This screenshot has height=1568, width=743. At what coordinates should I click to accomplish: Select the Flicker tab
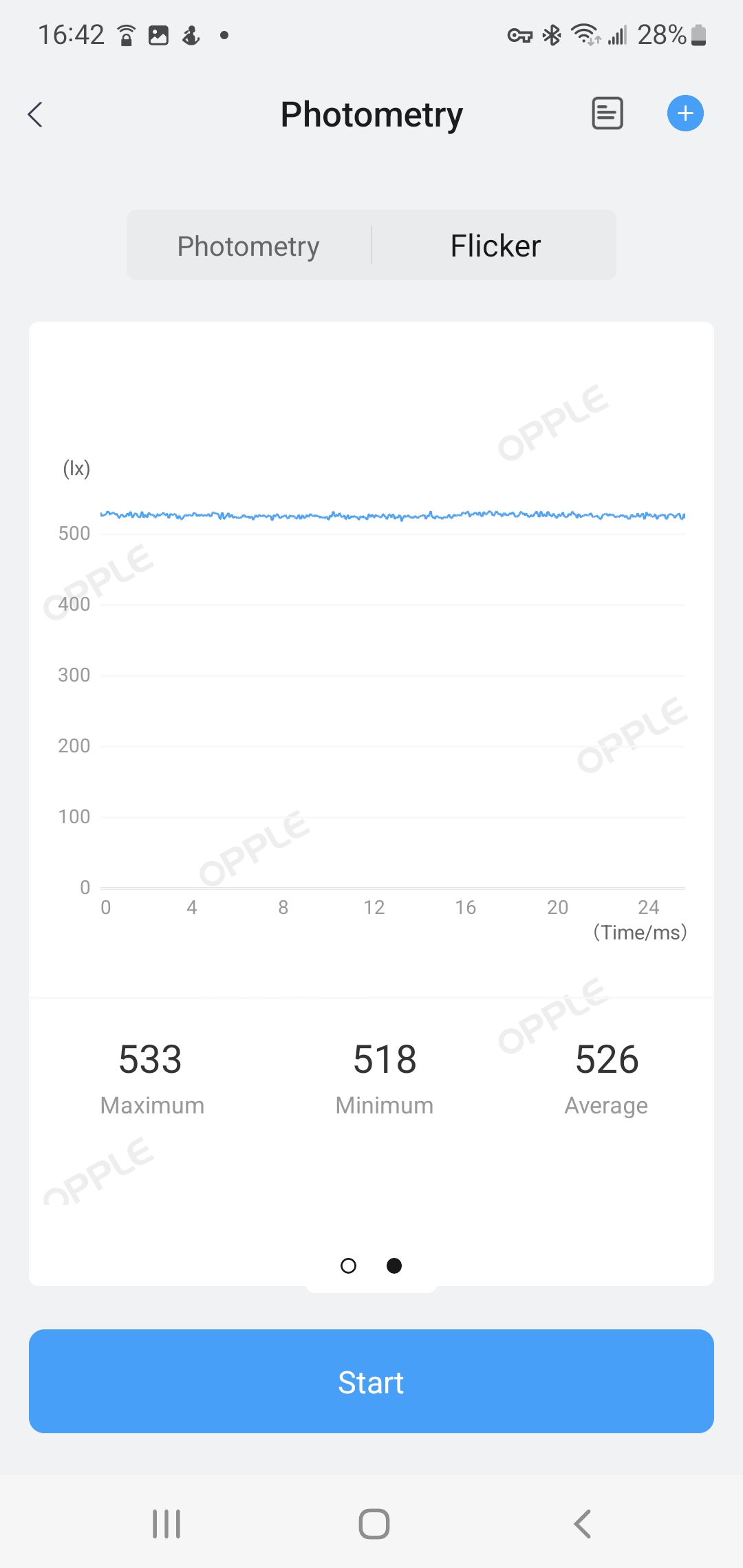(495, 246)
